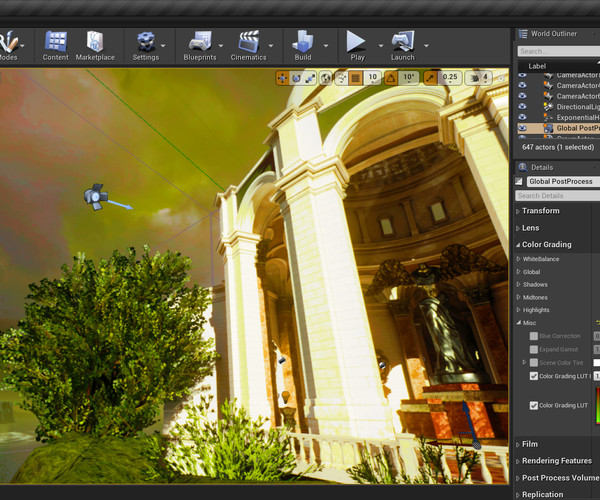
Task: Toggle scale snapping arrow icon
Action: coord(430,78)
